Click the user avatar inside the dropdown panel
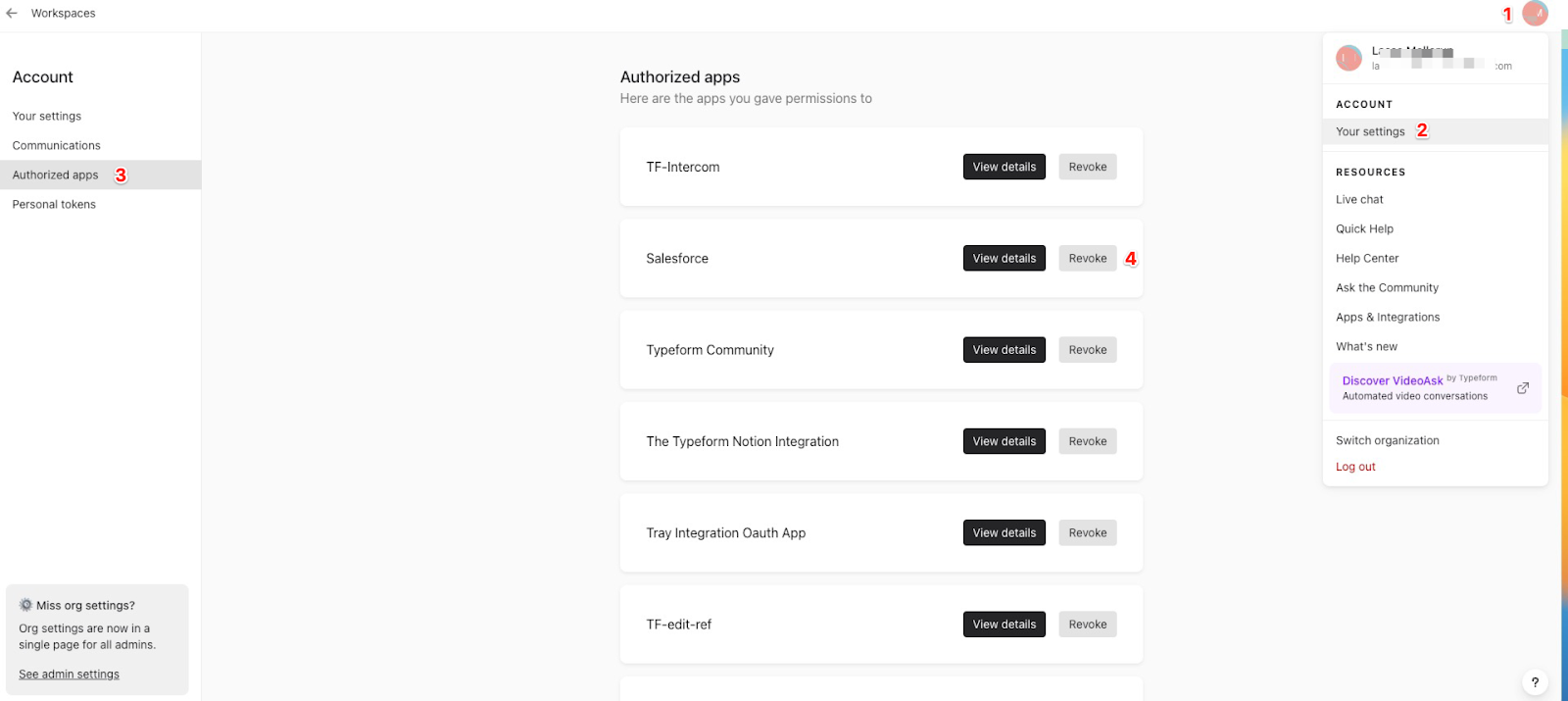1568x701 pixels. click(1348, 58)
